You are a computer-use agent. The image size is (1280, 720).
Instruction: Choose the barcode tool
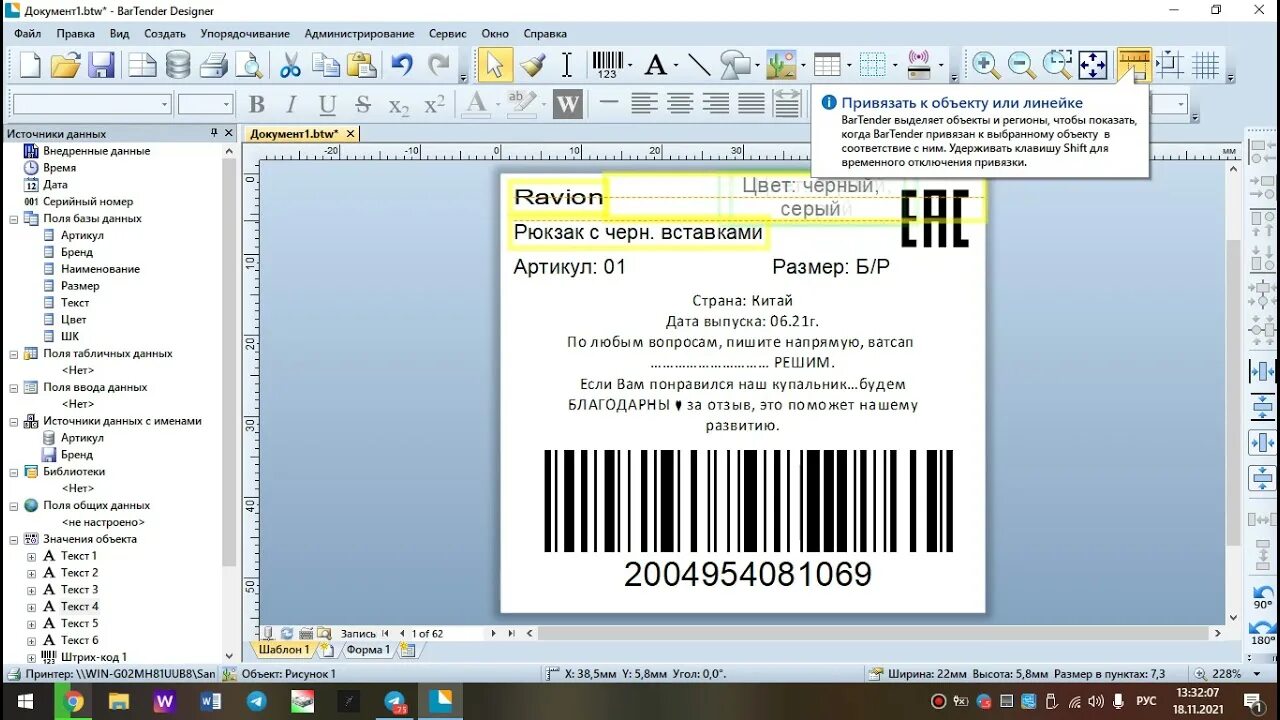click(607, 66)
